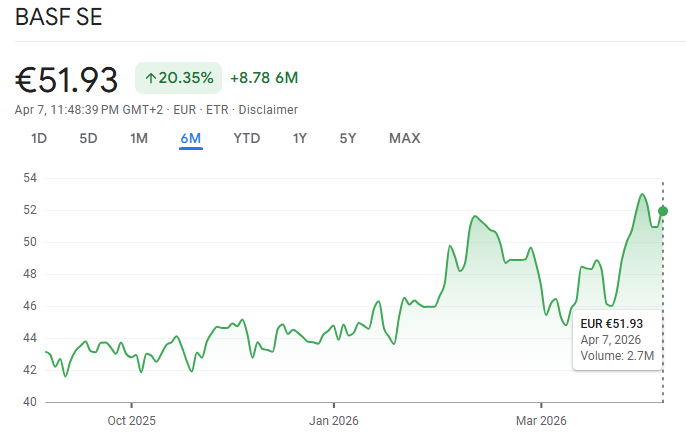
Task: Click the €51.93 main price
Action: point(66,80)
